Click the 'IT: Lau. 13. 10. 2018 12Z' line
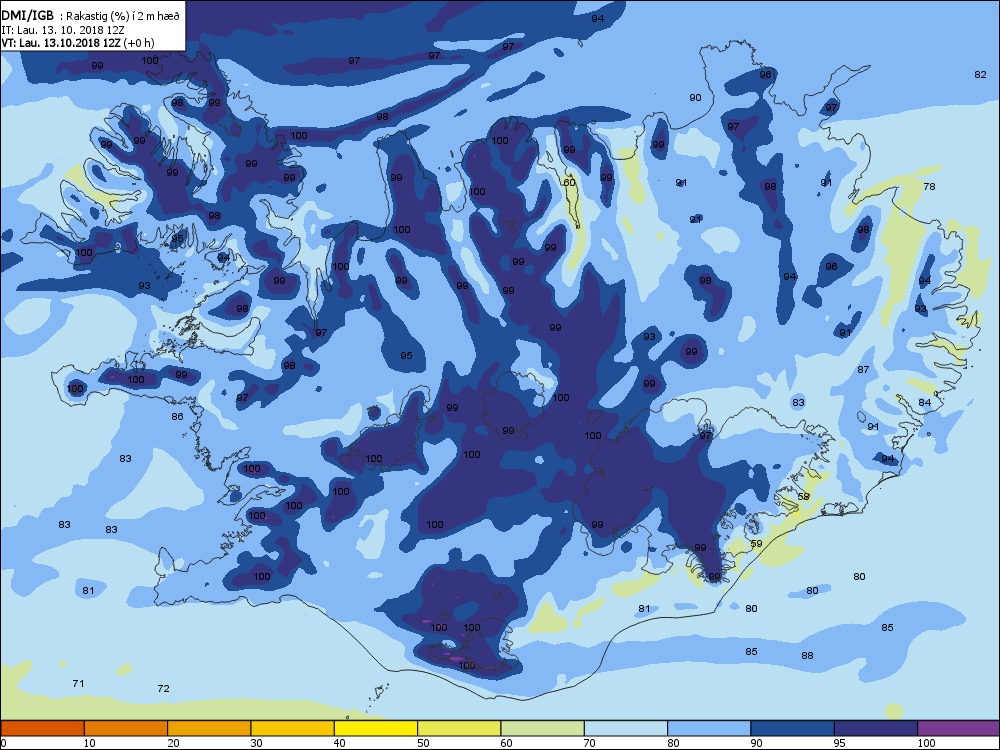The width and height of the screenshot is (1000, 750). [62, 30]
